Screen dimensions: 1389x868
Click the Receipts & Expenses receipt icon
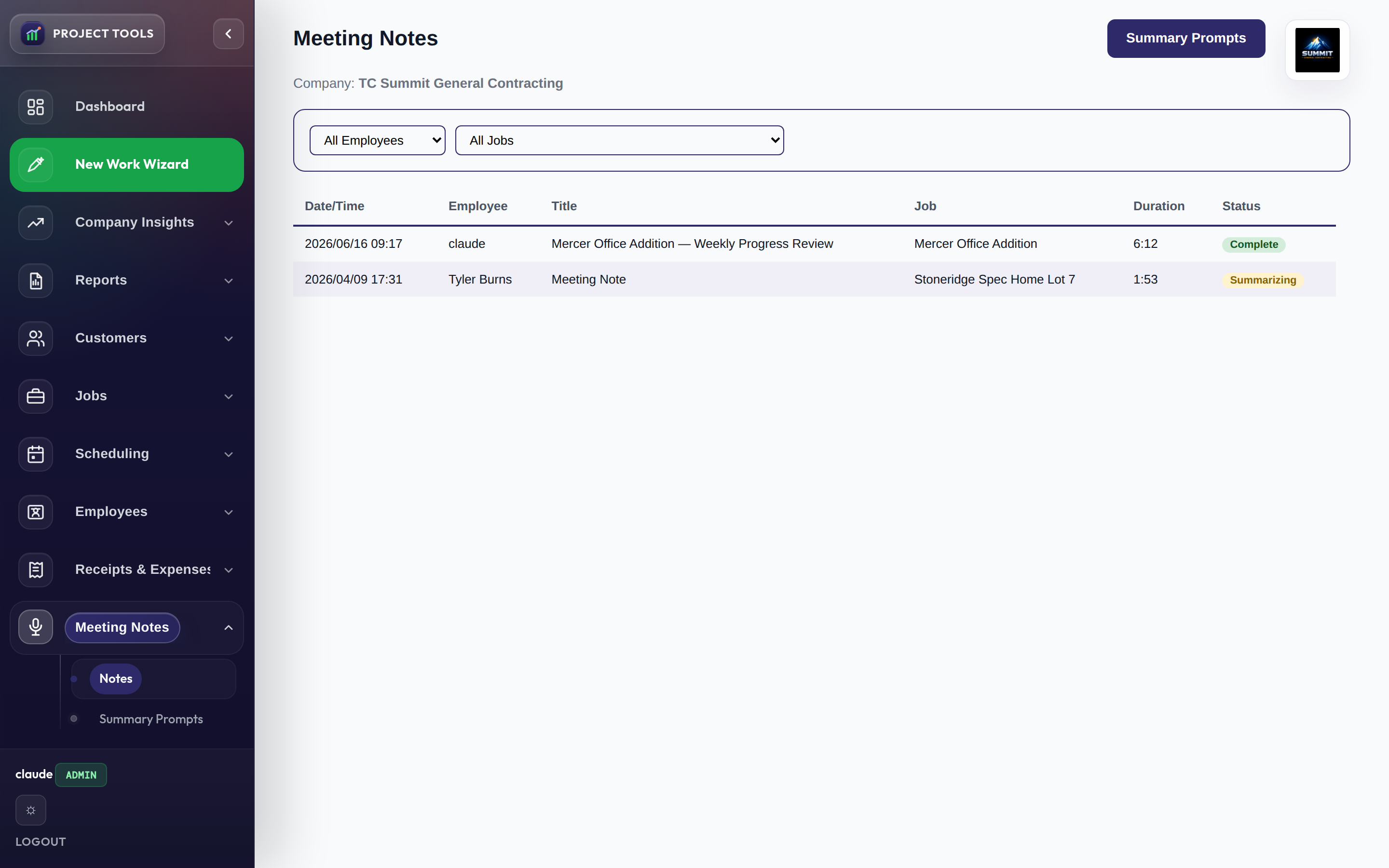[36, 570]
